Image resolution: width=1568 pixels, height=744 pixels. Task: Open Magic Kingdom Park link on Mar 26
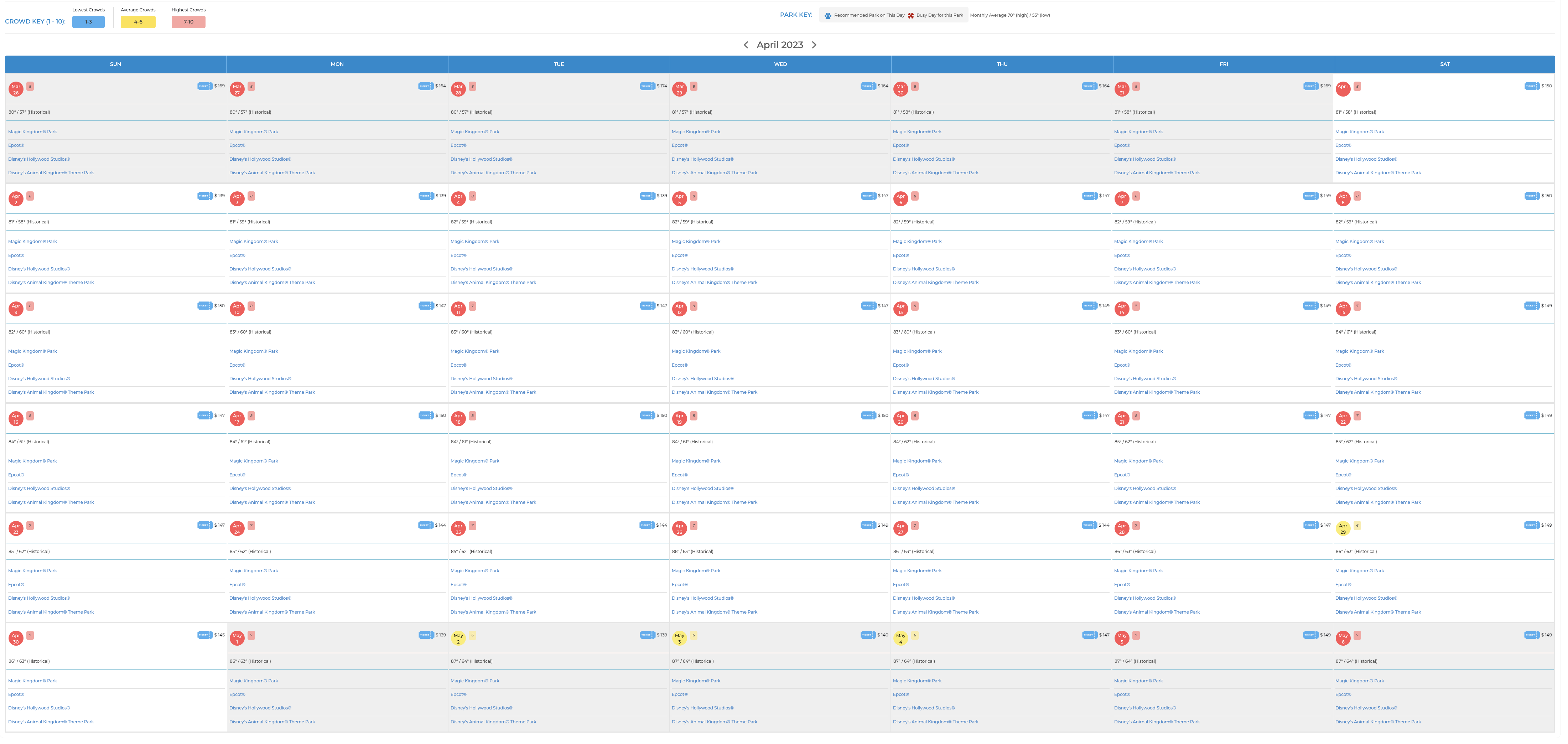[32, 131]
